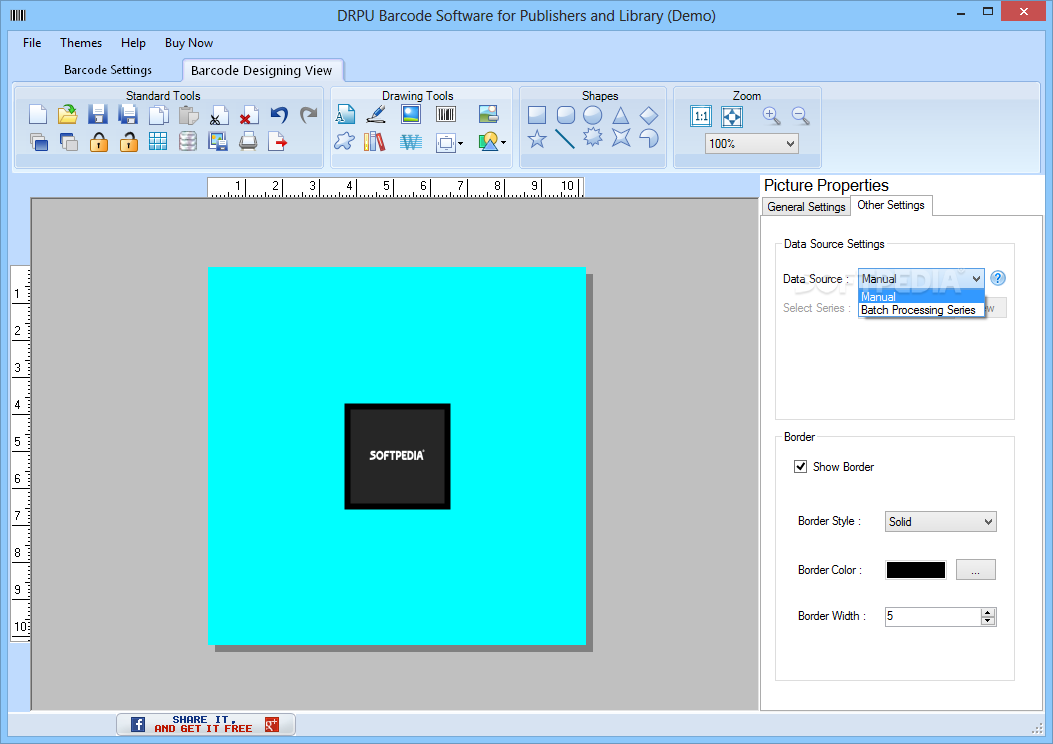Copy the selected object
Screen dimensions: 1053x744
pos(158,115)
